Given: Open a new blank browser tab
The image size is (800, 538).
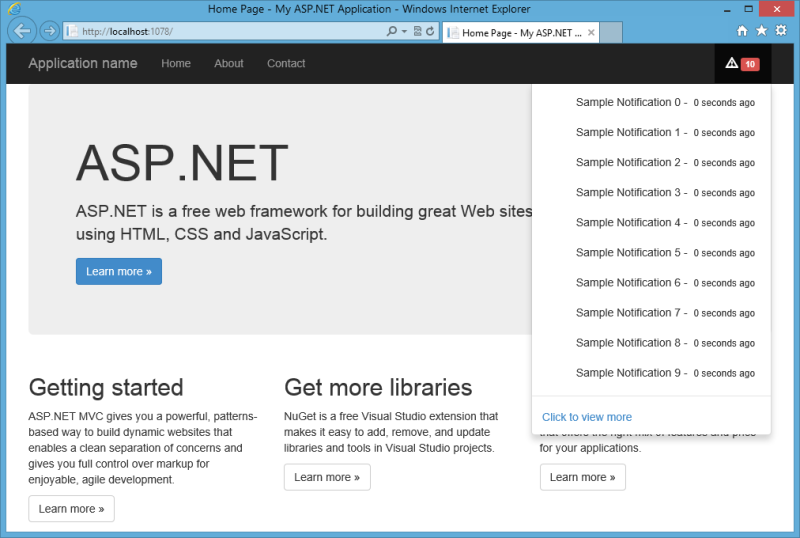Looking at the screenshot, I should (x=611, y=33).
